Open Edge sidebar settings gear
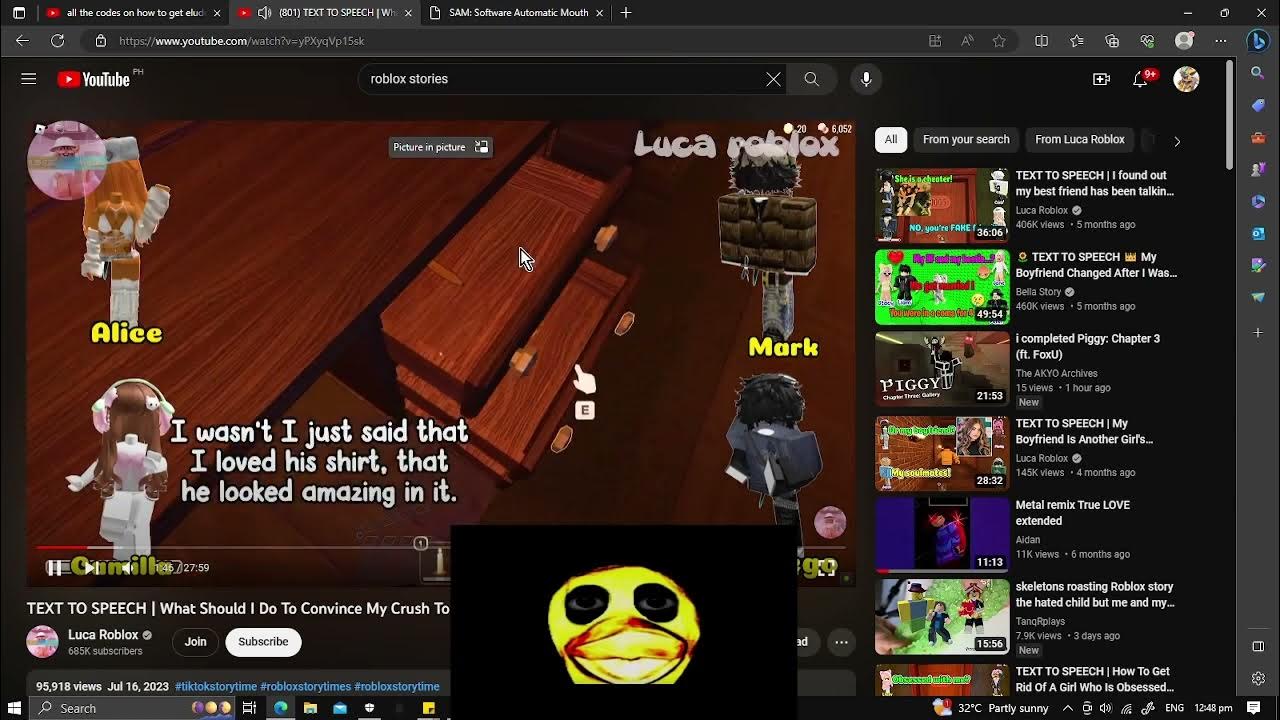The width and height of the screenshot is (1280, 720). coord(1258,679)
